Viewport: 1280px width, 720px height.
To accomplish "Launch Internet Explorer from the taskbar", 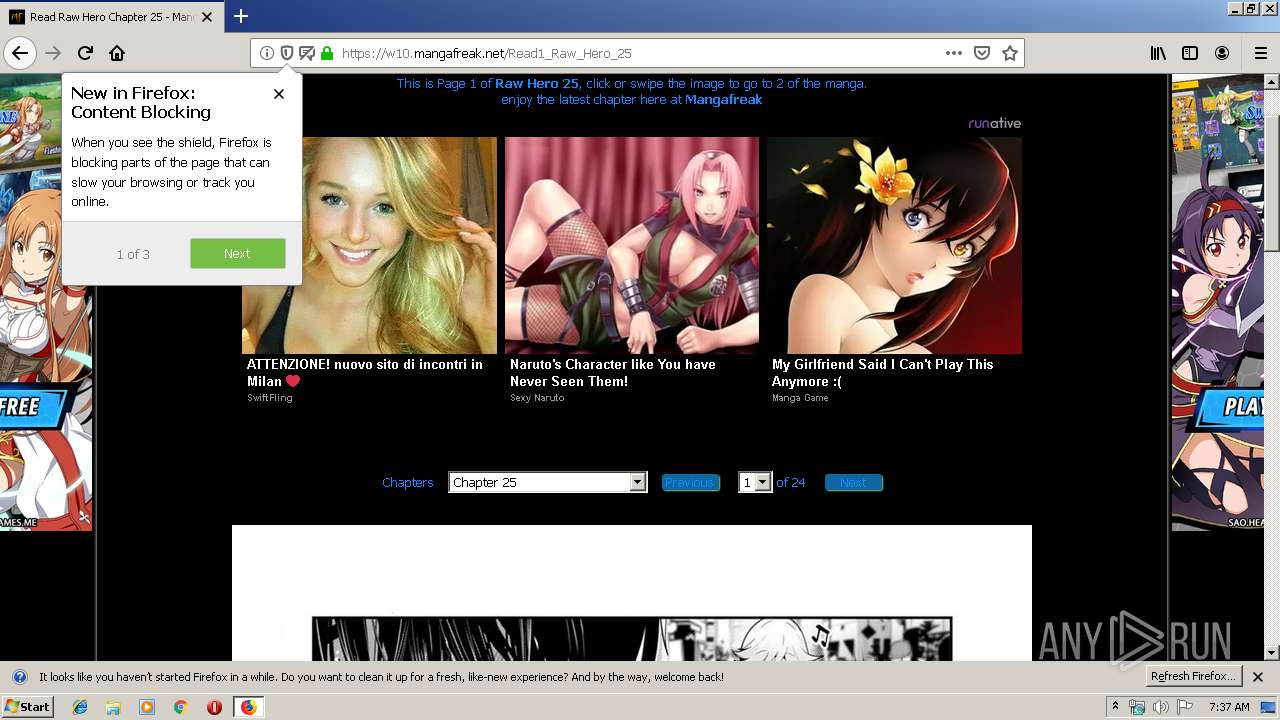I will coord(81,707).
